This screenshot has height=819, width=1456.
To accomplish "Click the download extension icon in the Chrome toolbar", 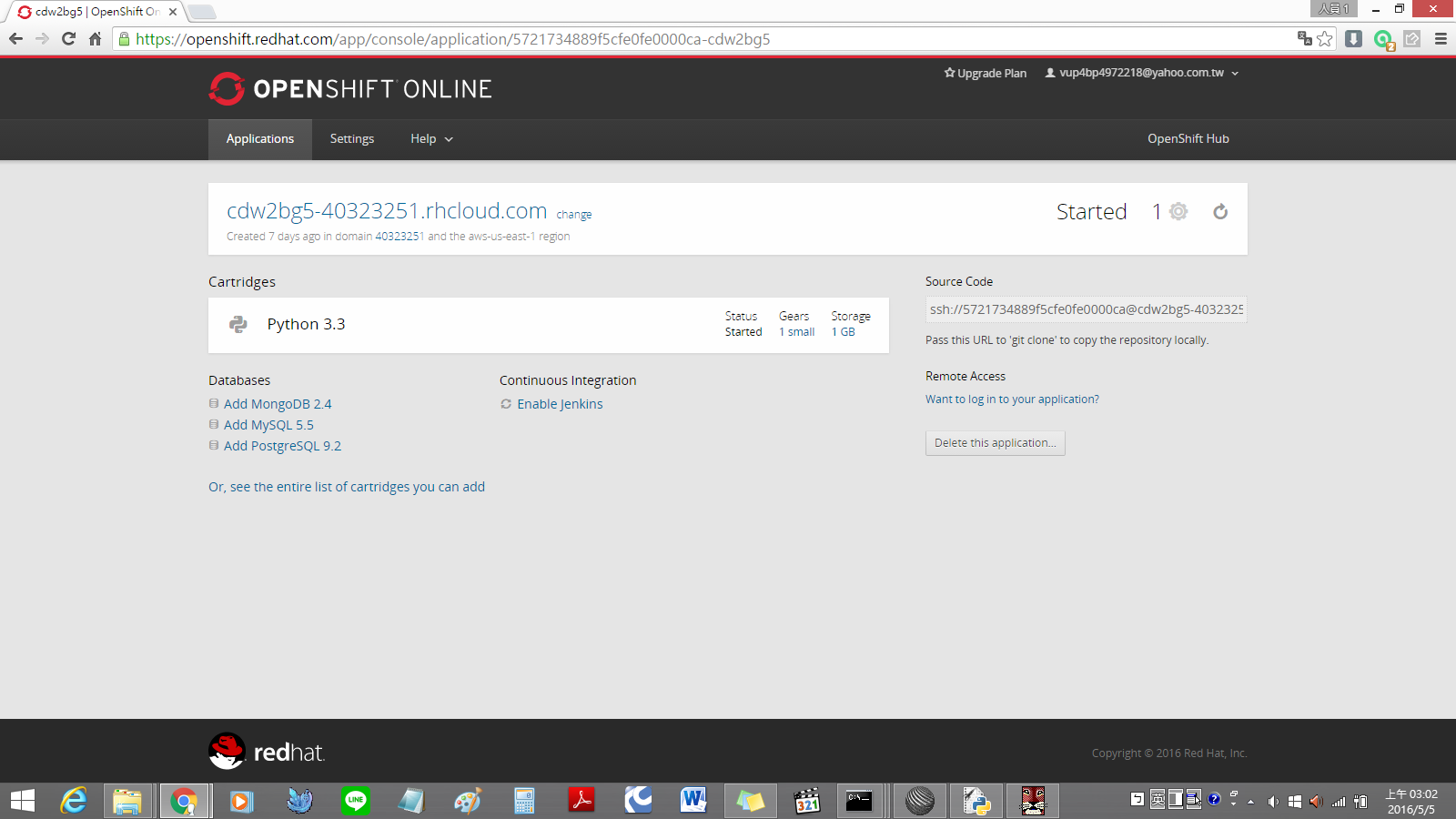I will (x=1354, y=38).
